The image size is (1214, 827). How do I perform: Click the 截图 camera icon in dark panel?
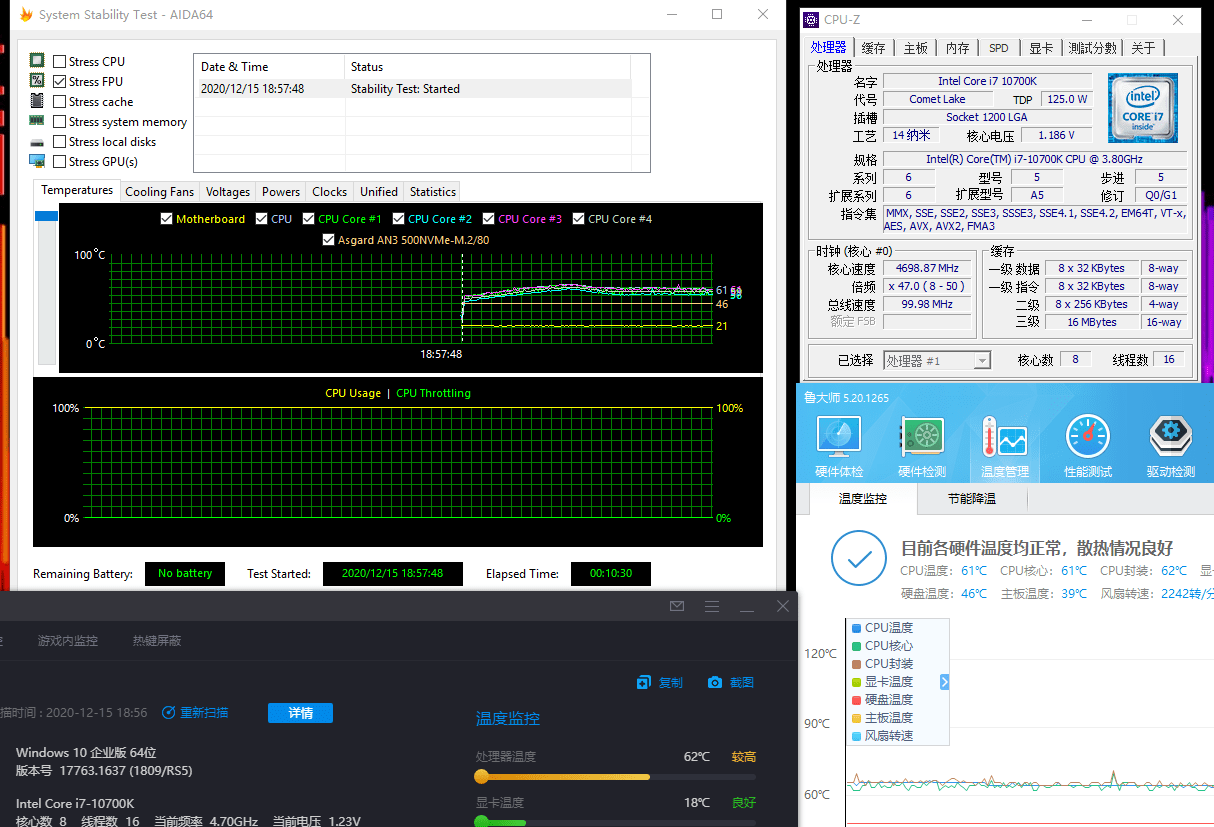pyautogui.click(x=715, y=682)
